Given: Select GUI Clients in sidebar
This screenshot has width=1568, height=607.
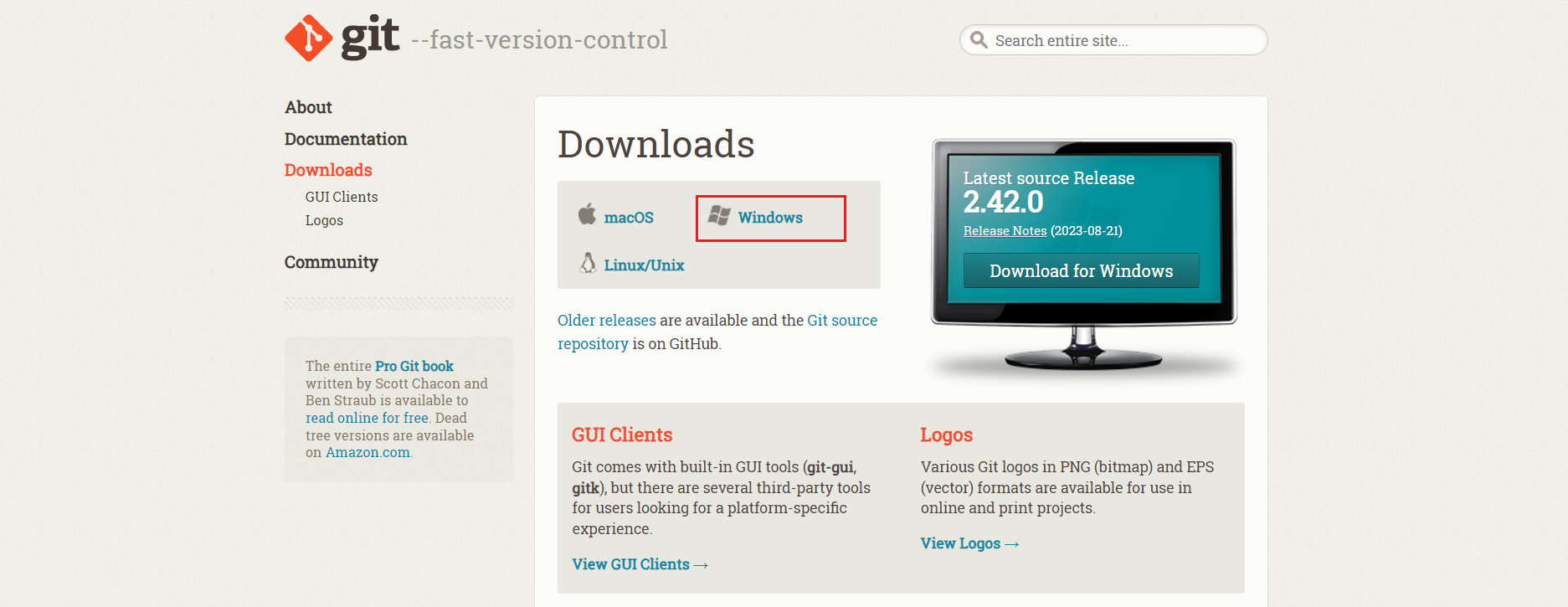Looking at the screenshot, I should coord(341,197).
